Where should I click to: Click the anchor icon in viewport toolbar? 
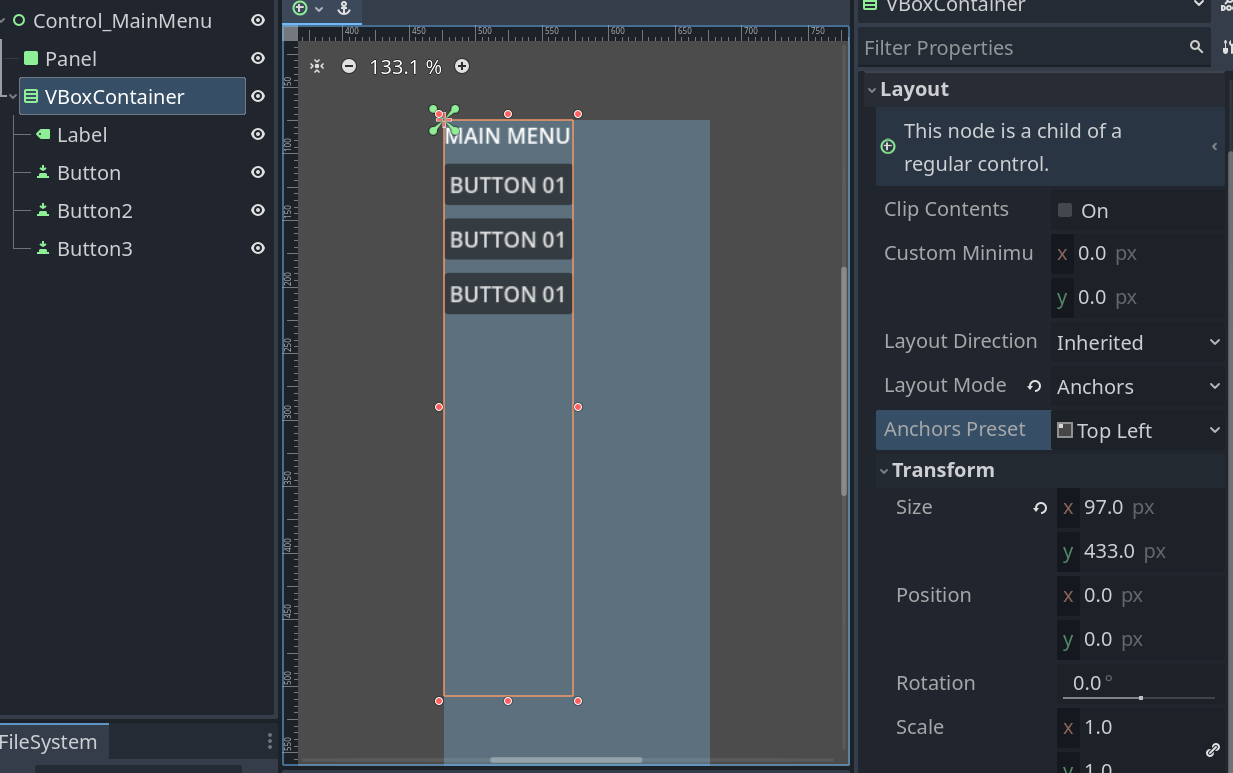(x=344, y=9)
